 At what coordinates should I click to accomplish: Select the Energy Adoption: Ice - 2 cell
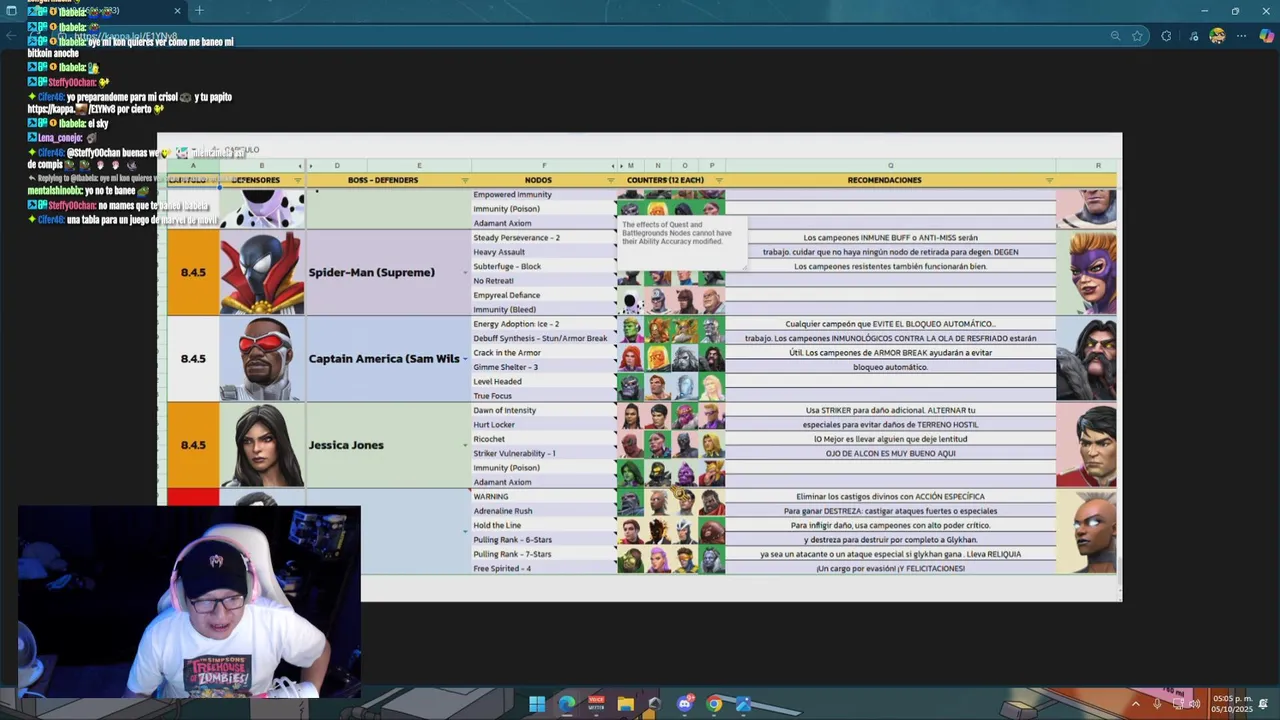coord(544,324)
